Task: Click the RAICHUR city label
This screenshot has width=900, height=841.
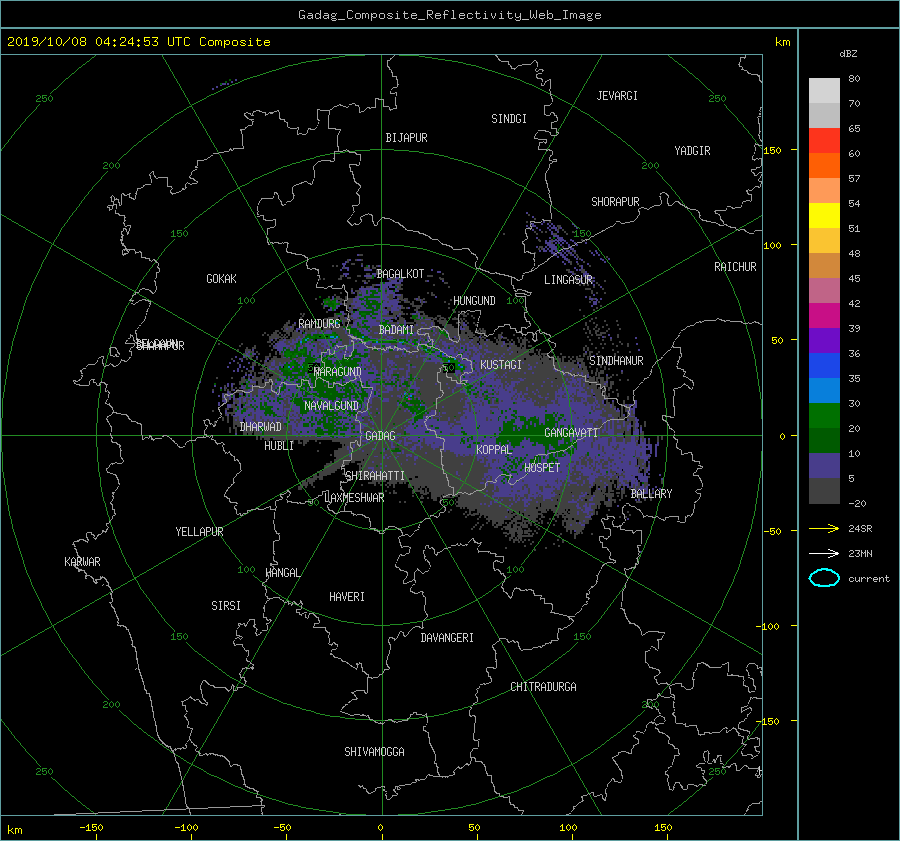Action: (x=735, y=267)
